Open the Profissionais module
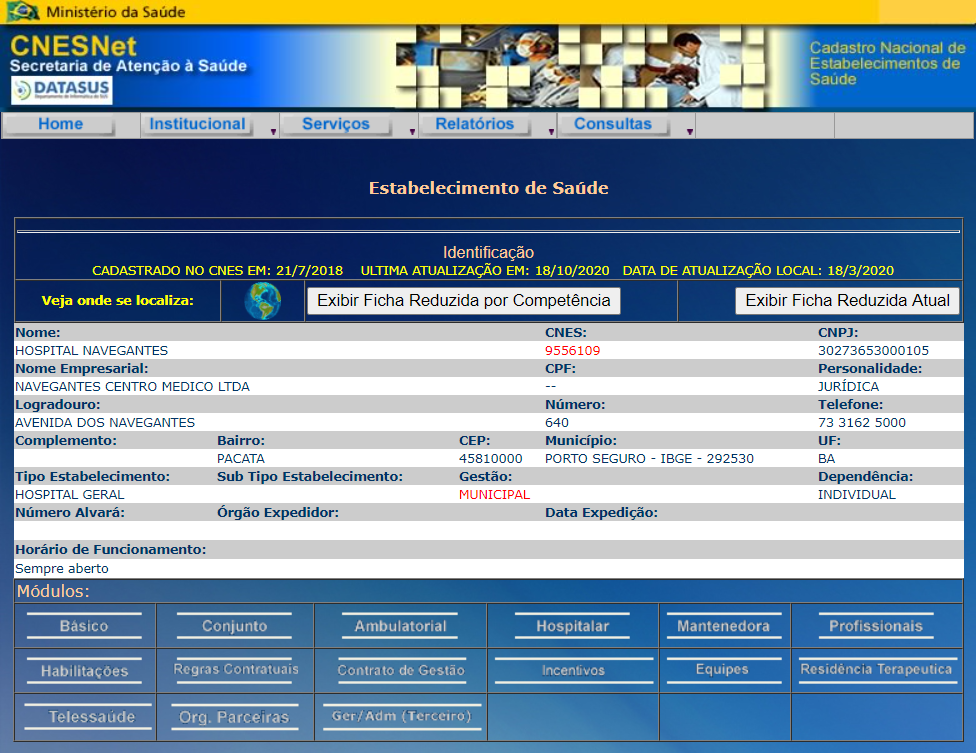Image resolution: width=976 pixels, height=753 pixels. tap(876, 626)
